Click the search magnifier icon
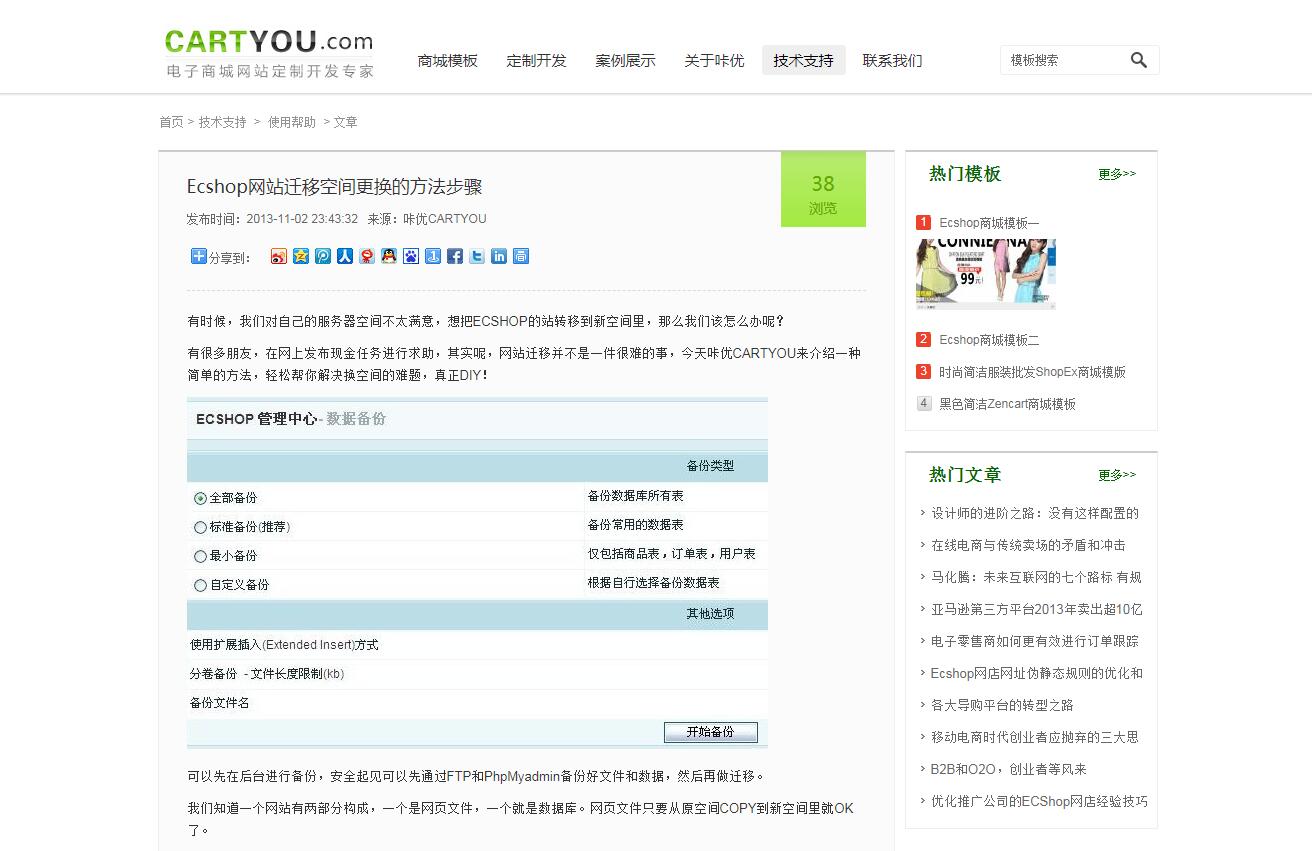This screenshot has height=851, width=1312. click(1138, 60)
